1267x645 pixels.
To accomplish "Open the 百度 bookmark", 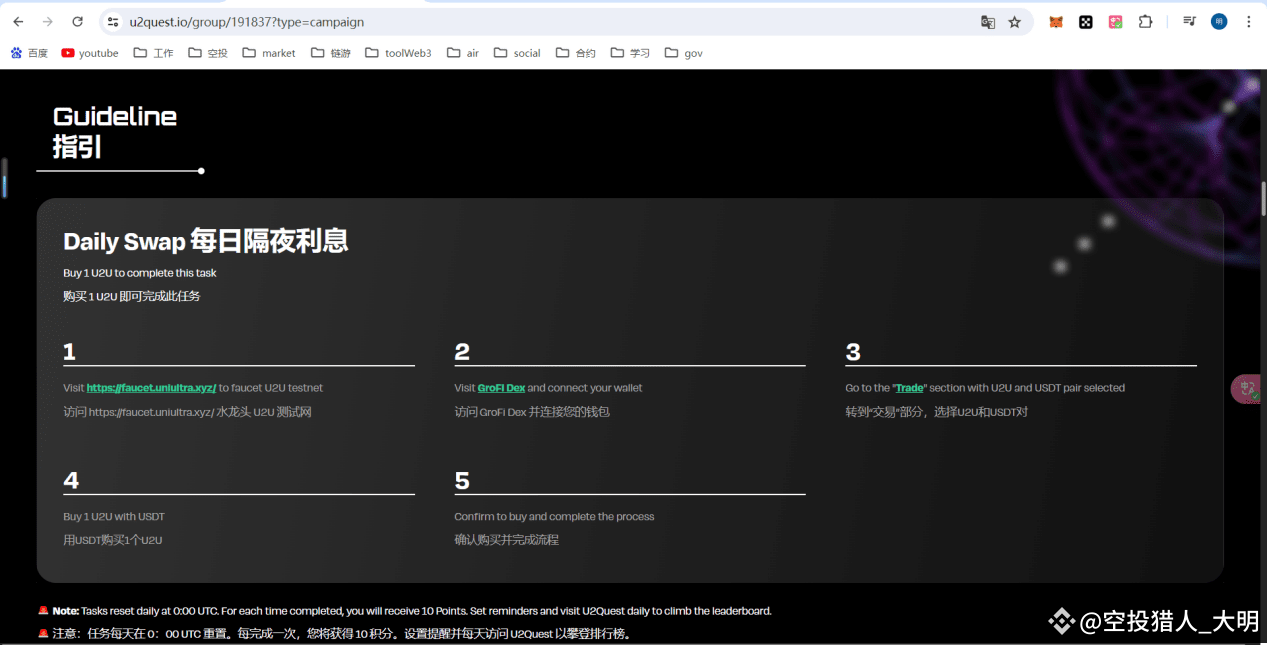I will pos(29,53).
